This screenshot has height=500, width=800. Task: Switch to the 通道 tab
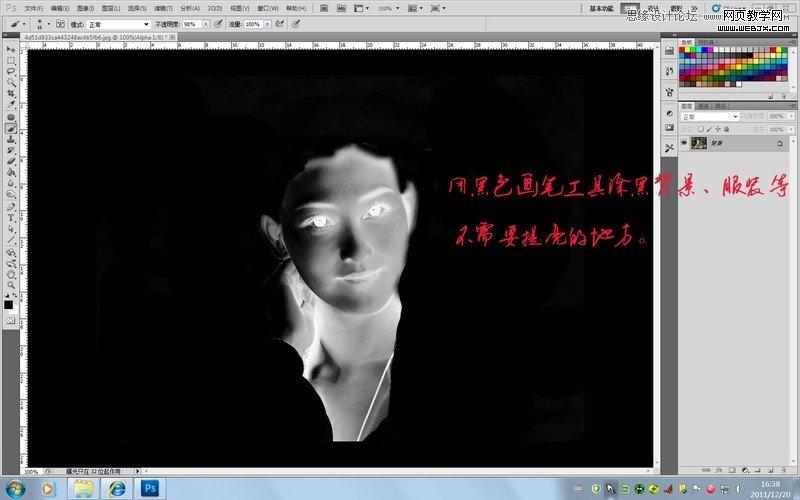703,106
